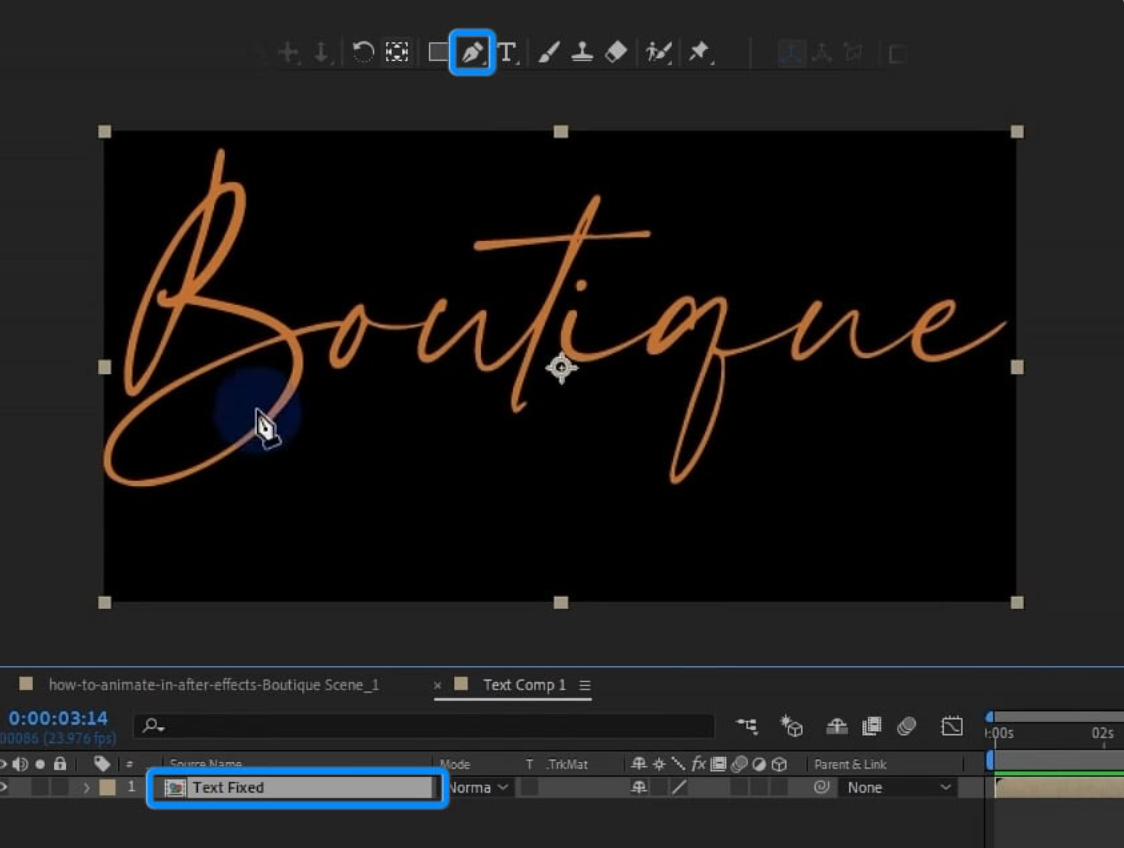This screenshot has width=1124, height=848.
Task: Click the Text Fixed layer label color swatch
Action: 108,787
